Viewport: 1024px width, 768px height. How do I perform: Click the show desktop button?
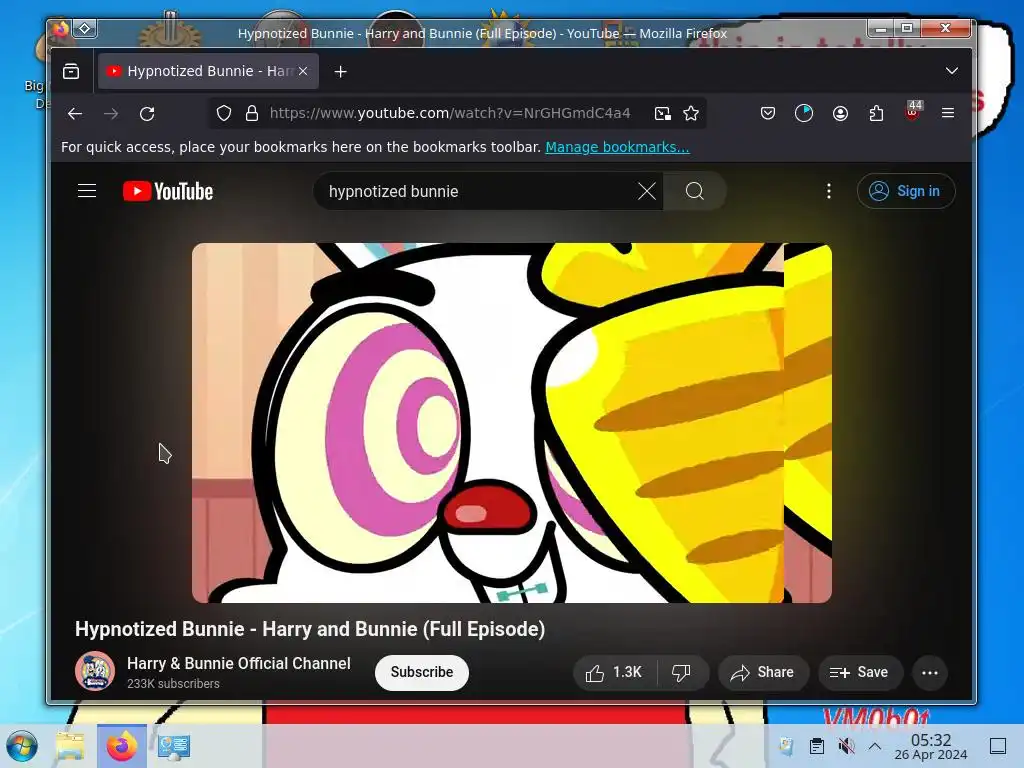[998, 746]
